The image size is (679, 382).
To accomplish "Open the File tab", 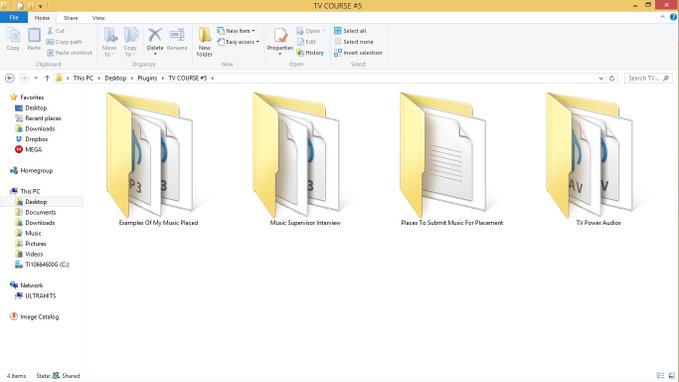I will (x=14, y=17).
